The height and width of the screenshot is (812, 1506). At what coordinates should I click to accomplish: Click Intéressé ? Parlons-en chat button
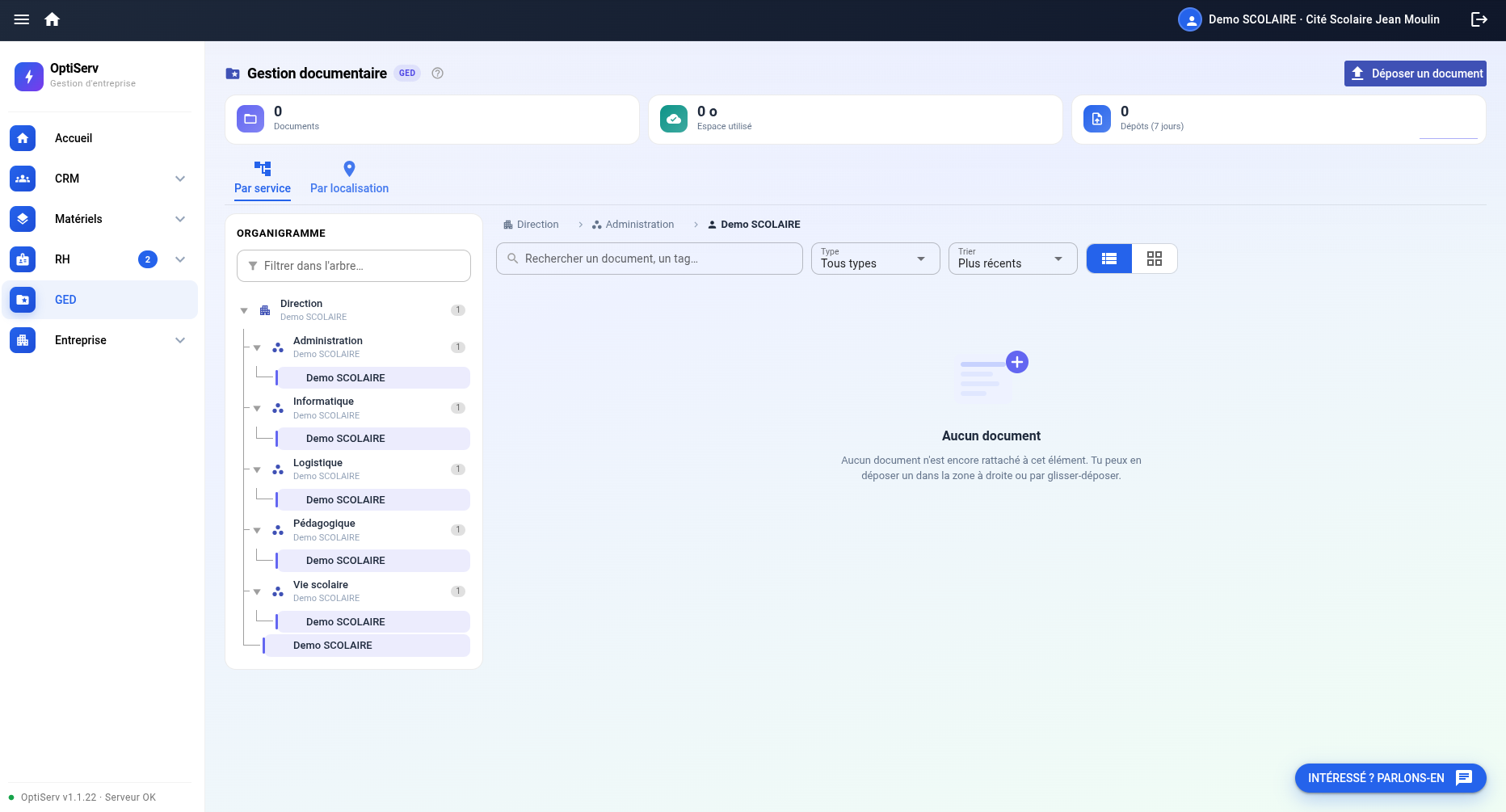(1390, 778)
